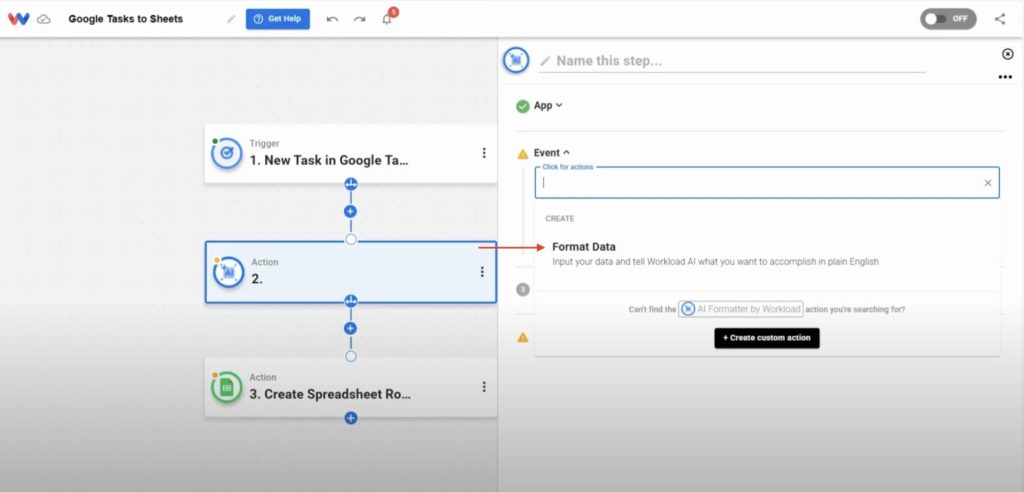Redo the last change
Image resolution: width=1024 pixels, height=492 pixels.
coord(359,19)
